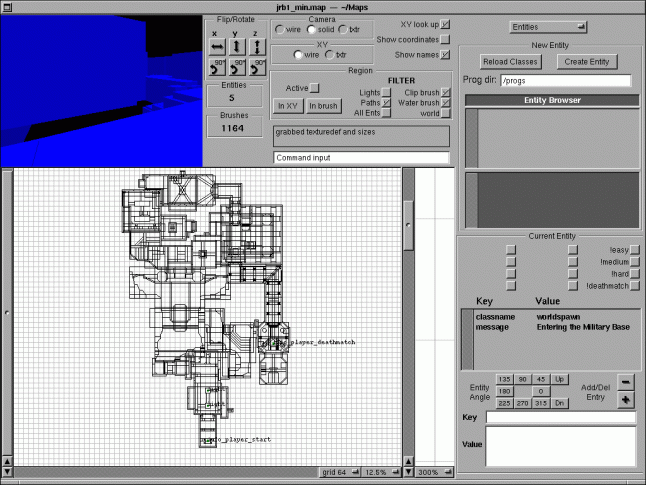
Task: Enable the Show coordinates checkbox
Action: pos(445,39)
